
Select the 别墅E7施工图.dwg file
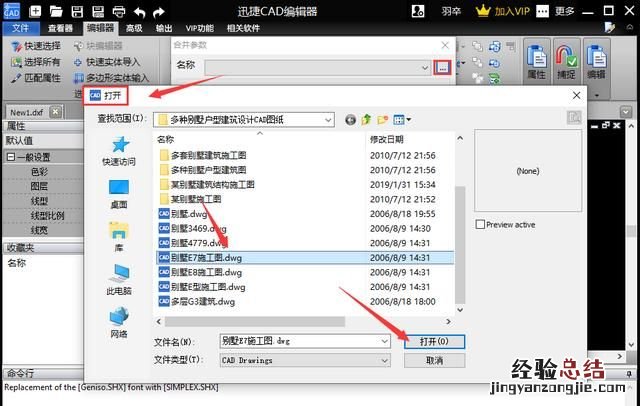coord(305,258)
